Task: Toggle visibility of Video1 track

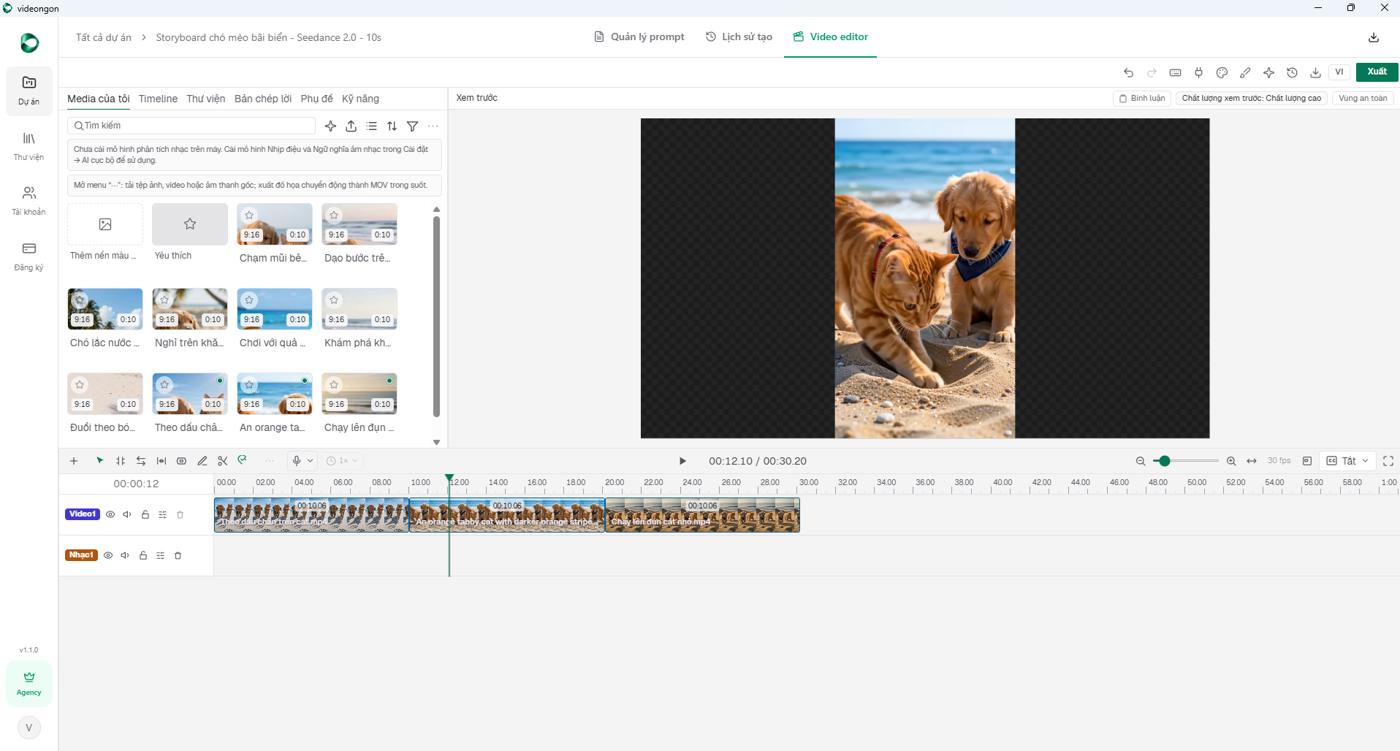Action: click(x=110, y=514)
